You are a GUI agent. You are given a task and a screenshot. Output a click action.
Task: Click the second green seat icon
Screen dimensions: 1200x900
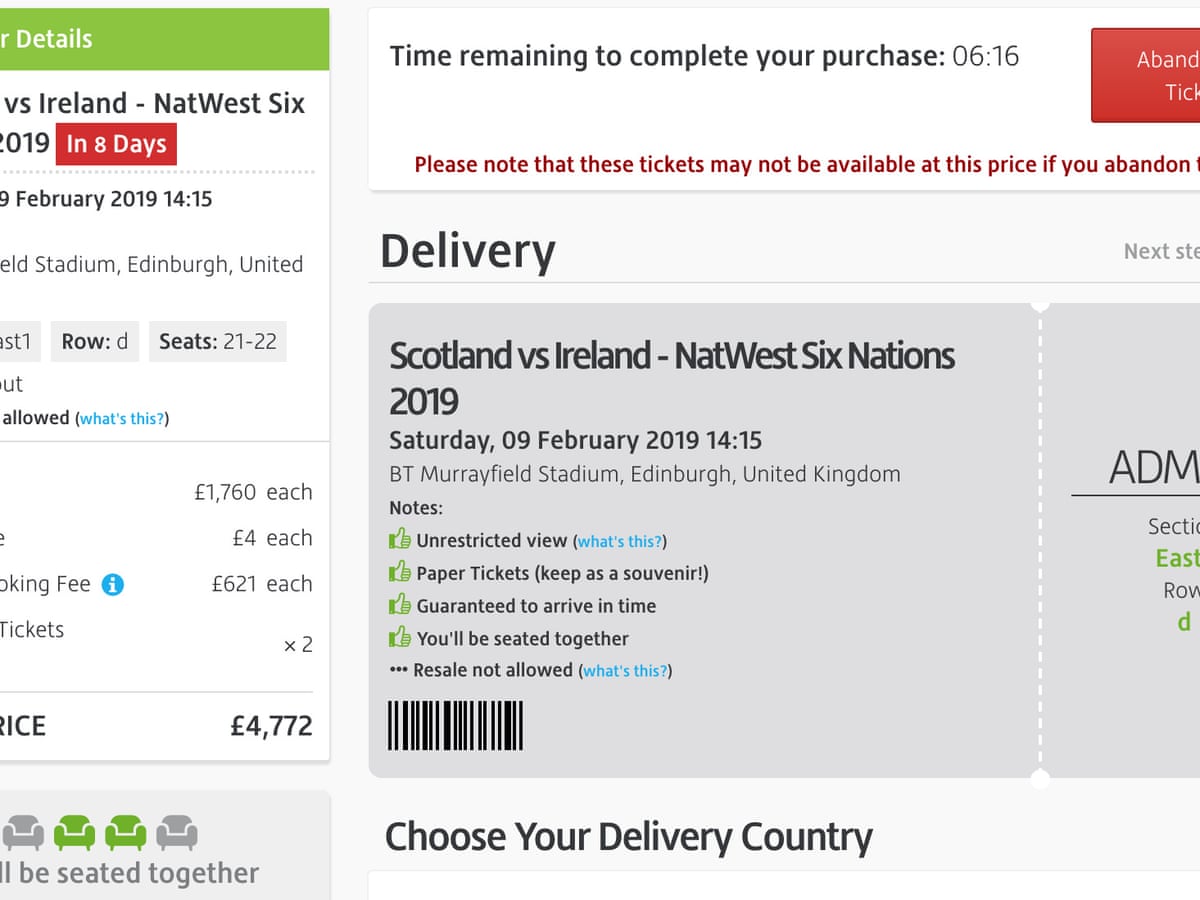[x=126, y=832]
